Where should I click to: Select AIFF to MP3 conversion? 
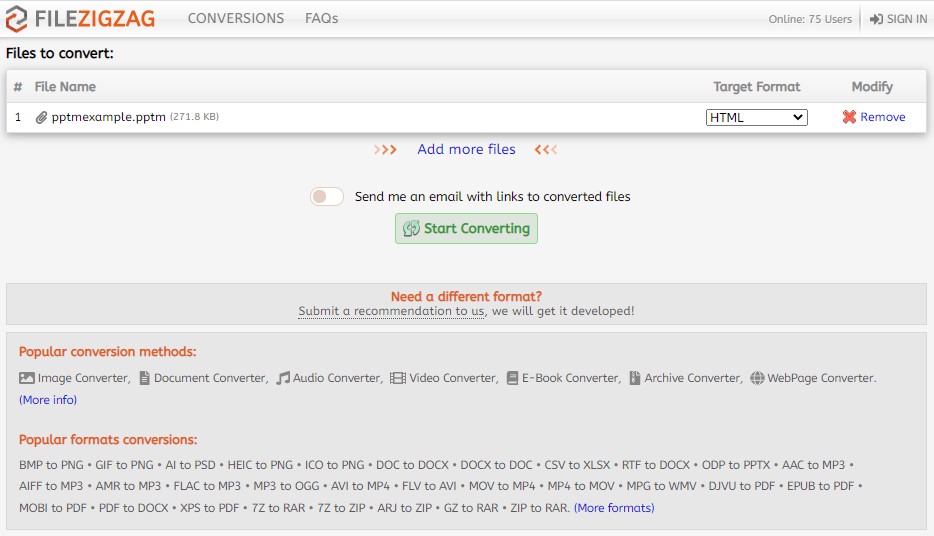click(51, 486)
